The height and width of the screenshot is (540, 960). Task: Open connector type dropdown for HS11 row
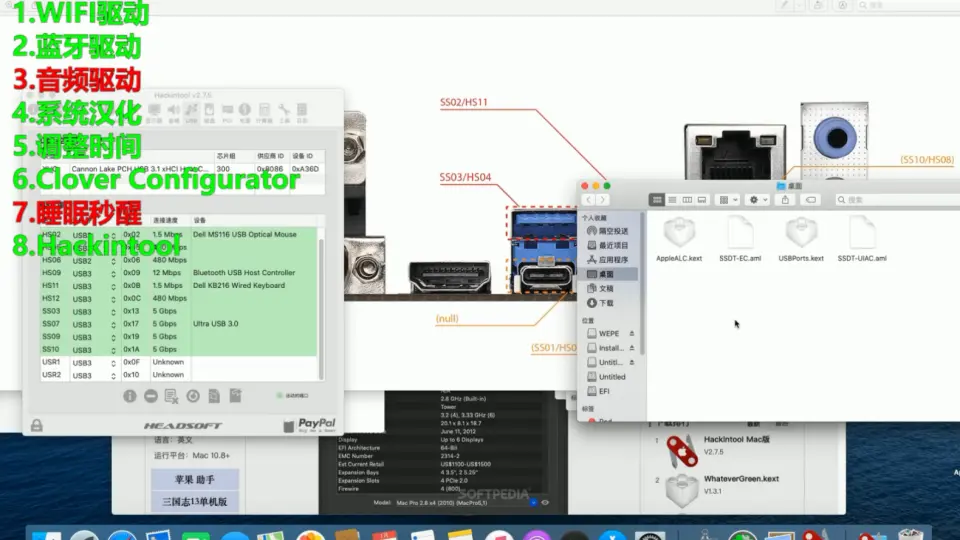(x=113, y=287)
